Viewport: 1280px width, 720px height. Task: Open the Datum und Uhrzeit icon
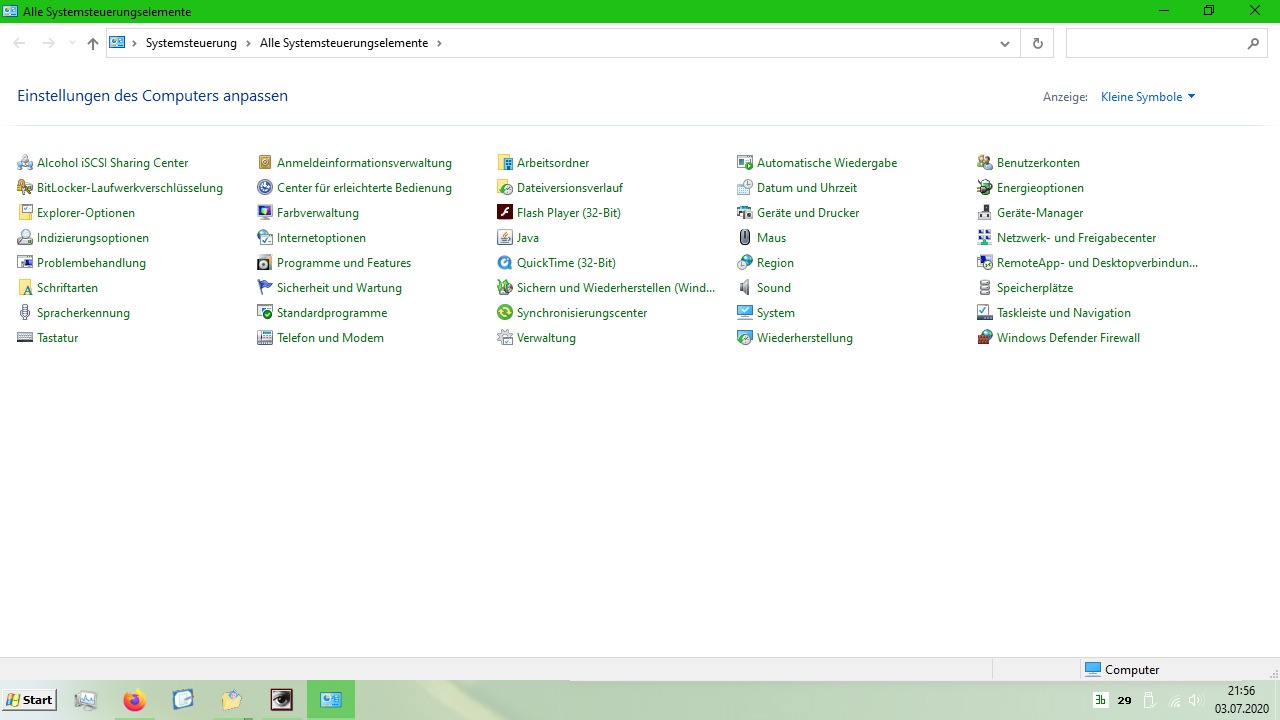[x=745, y=188]
